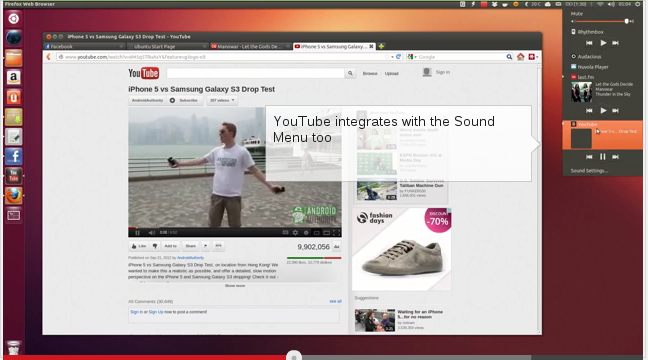Switch to the Manowar tab
648x360 pixels.
coord(250,46)
